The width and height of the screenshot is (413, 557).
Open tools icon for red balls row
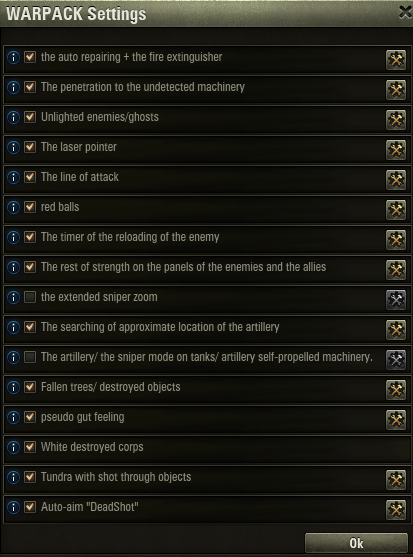coord(396,210)
